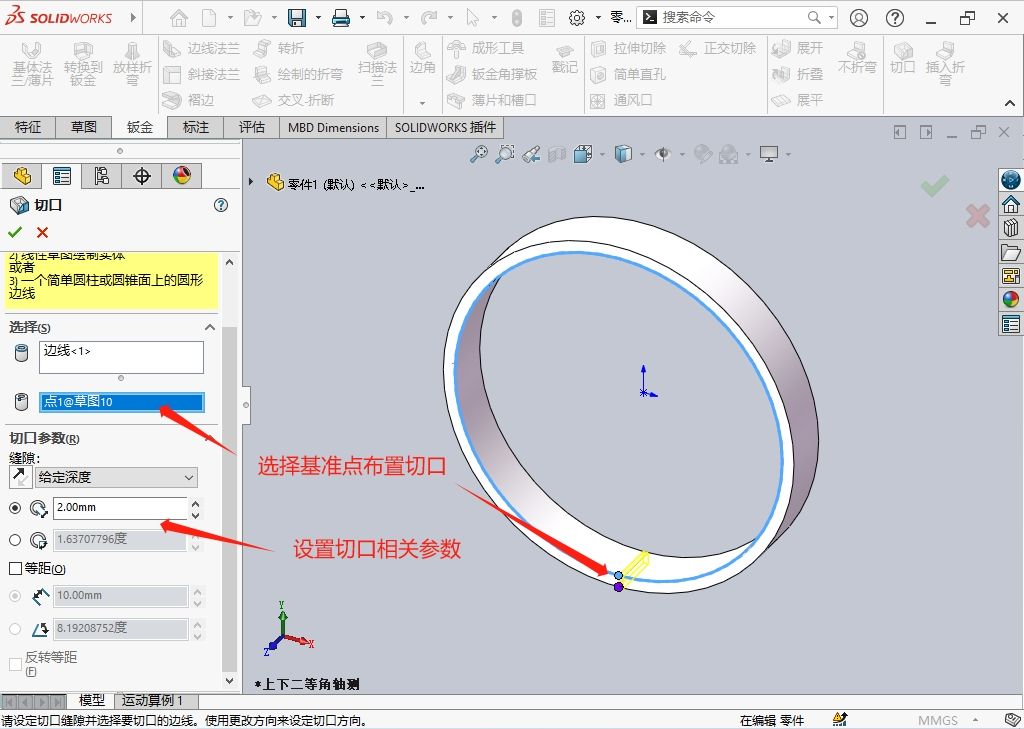The image size is (1024, 729).
Task: Select the 2.00mm gap distance radio button
Action: tap(15, 508)
